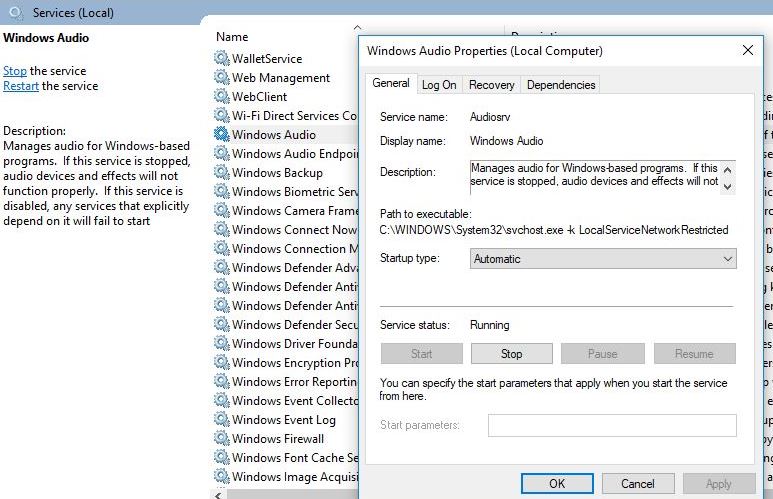Click the gear icon beside Windows Event Log
Screen dimensions: 773x499
coord(222,420)
